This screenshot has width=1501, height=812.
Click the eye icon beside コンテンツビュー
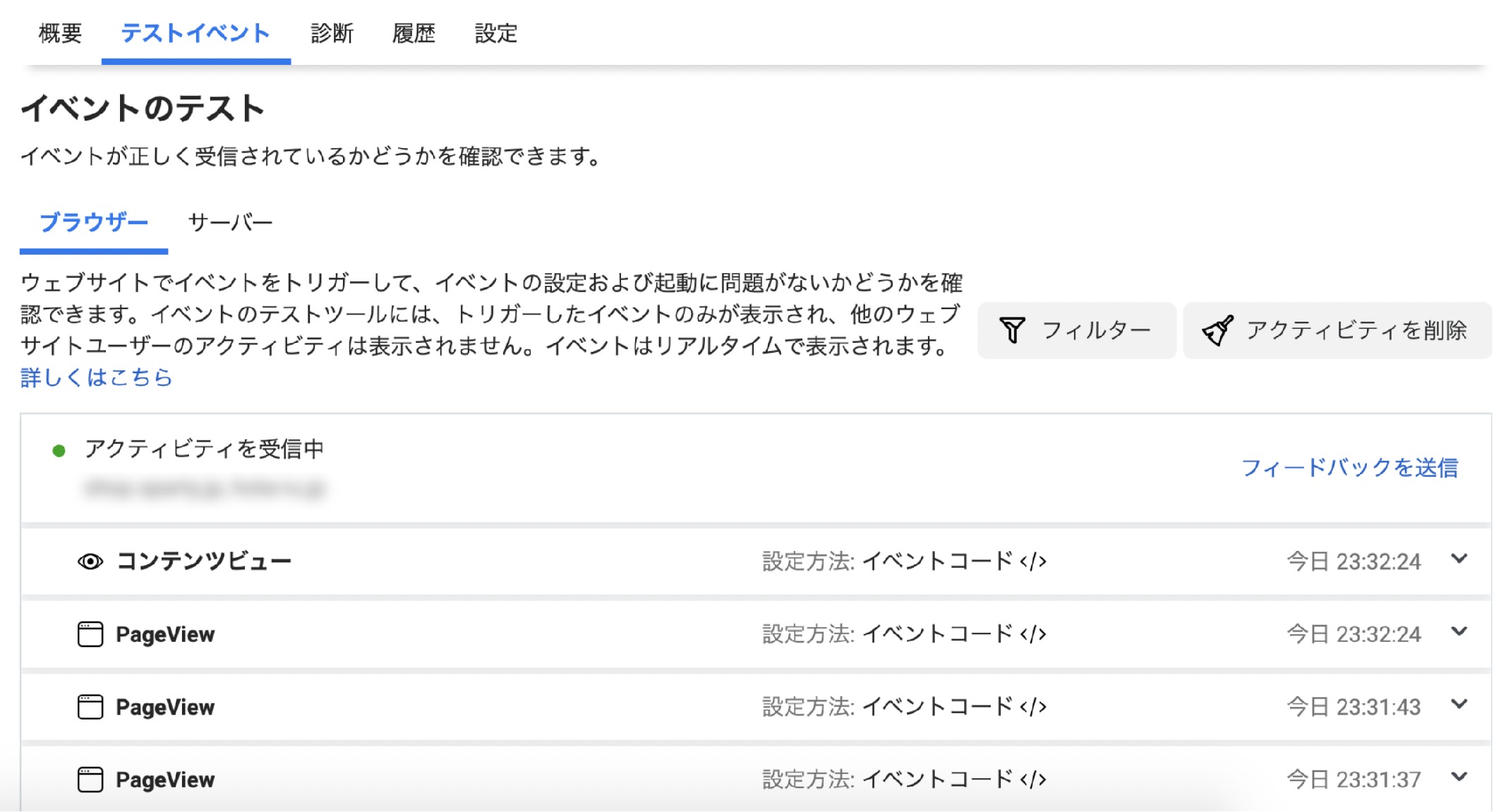coord(90,562)
